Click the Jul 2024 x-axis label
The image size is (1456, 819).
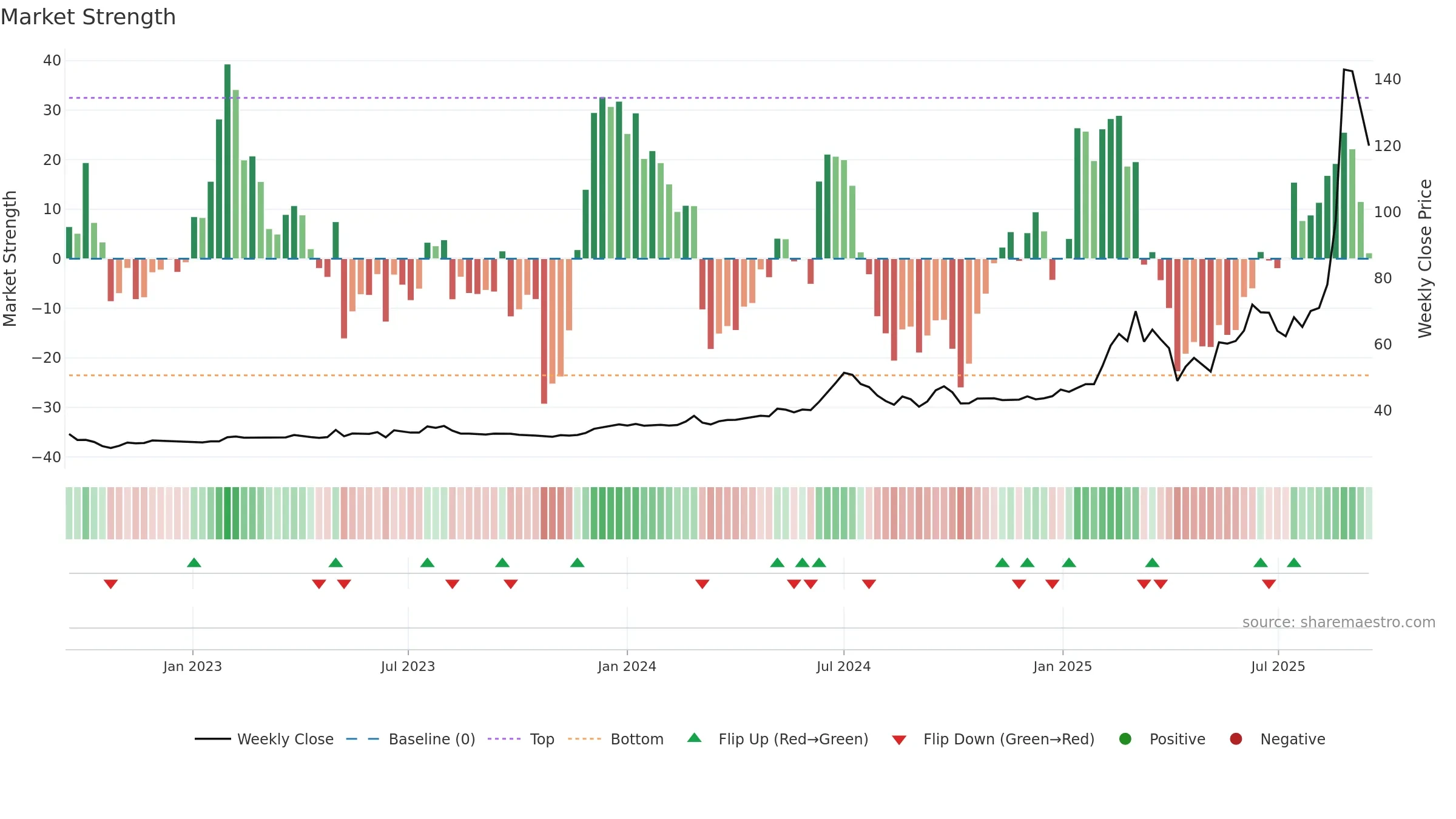[843, 667]
